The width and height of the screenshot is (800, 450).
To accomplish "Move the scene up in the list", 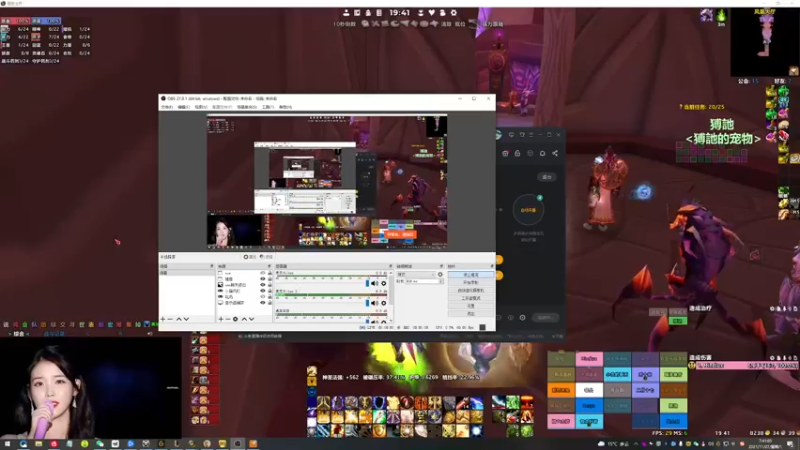I will coord(179,319).
